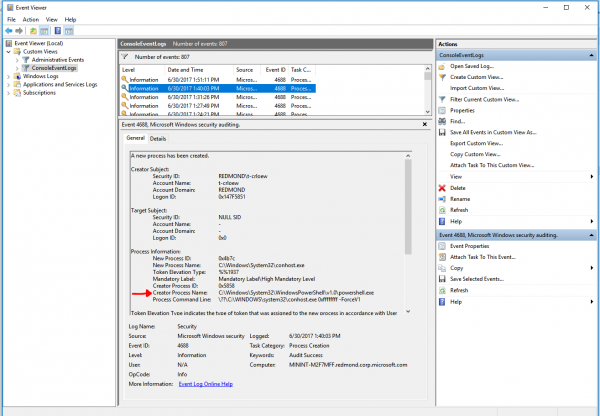This screenshot has height=416, width=600.
Task: Select the 1:31:28 PM event row
Action: coord(218,97)
